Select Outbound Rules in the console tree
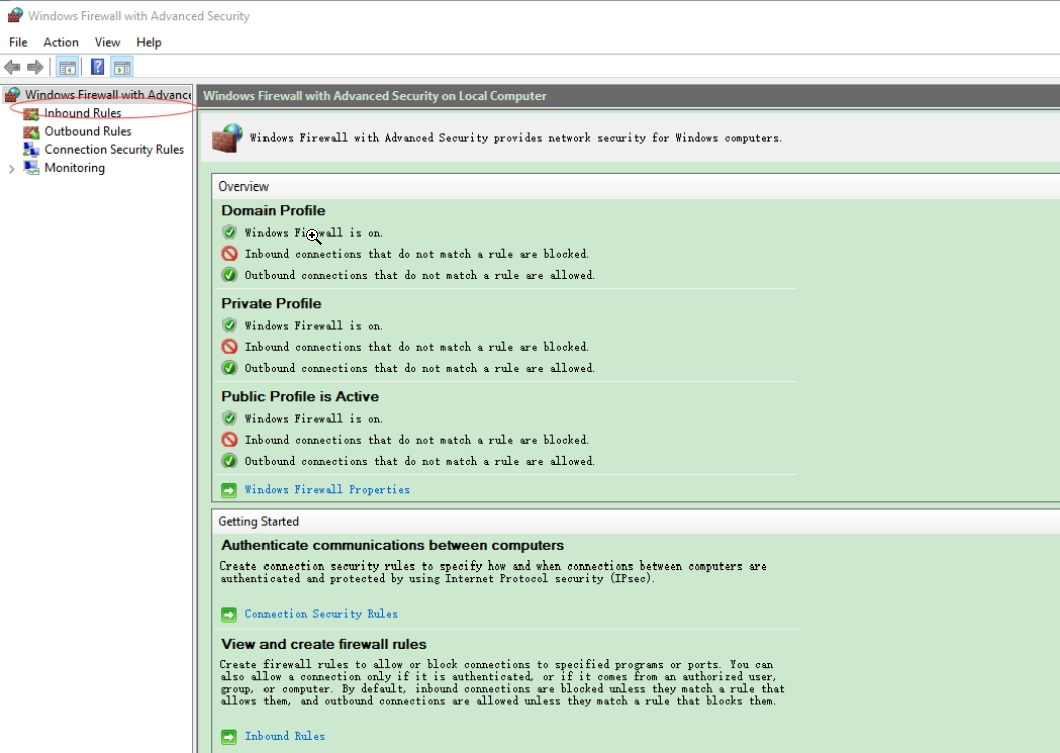This screenshot has height=753, width=1060. point(88,131)
